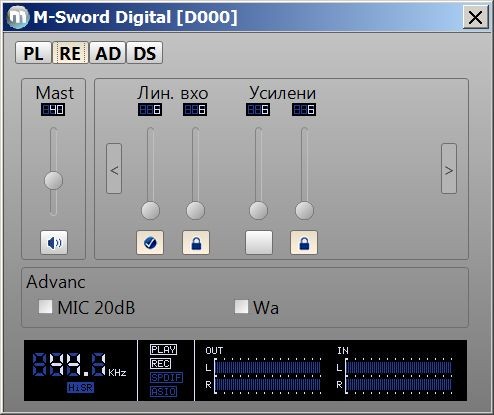Toggle the Лин. вхо checkmark select button
The image size is (494, 415).
(x=150, y=243)
